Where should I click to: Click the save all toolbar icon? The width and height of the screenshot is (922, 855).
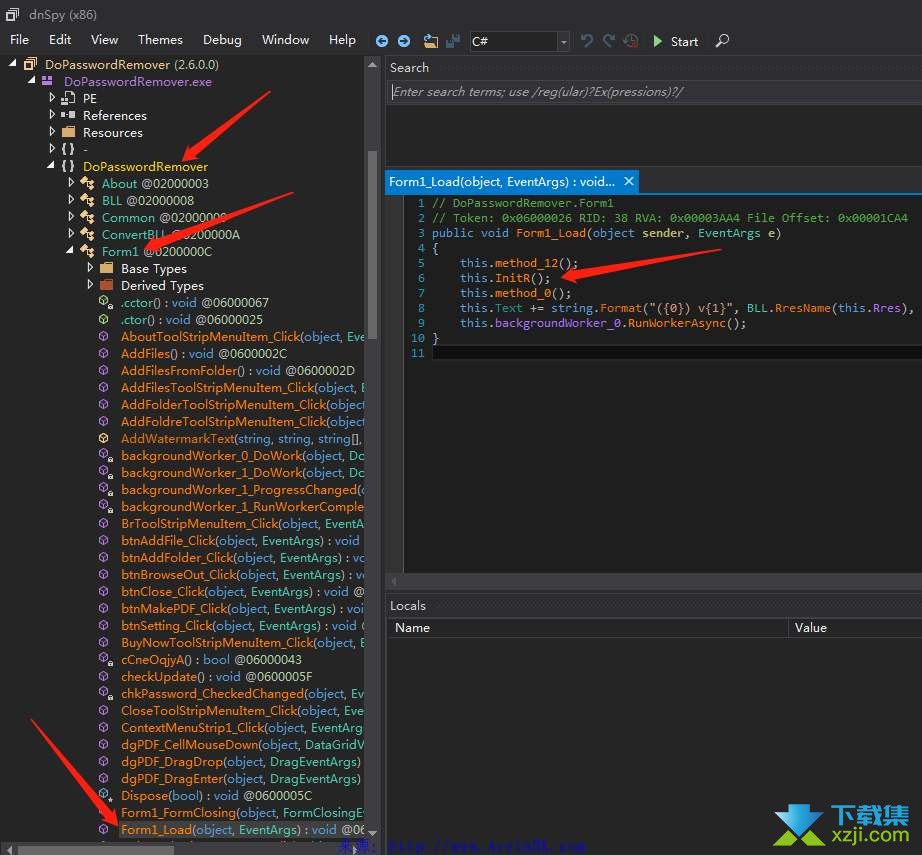(453, 41)
